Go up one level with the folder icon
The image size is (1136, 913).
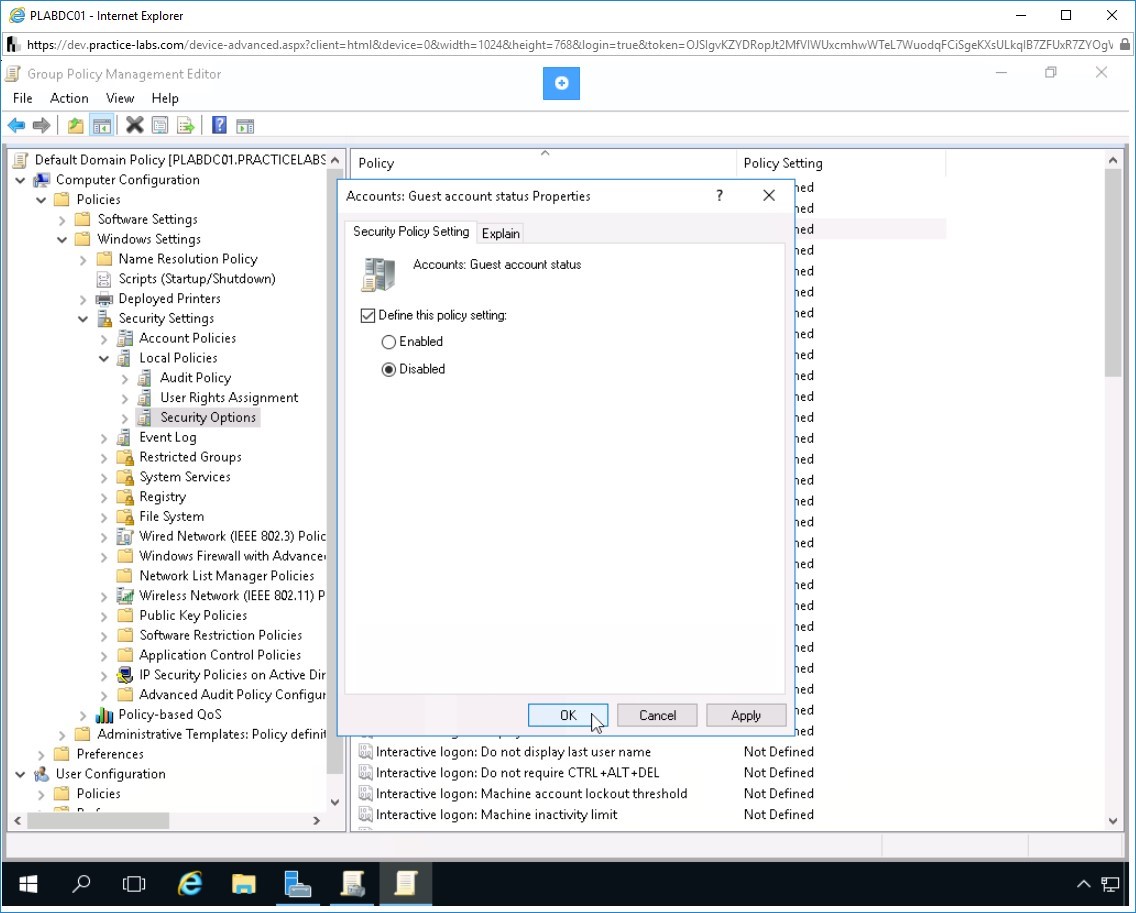pos(75,125)
